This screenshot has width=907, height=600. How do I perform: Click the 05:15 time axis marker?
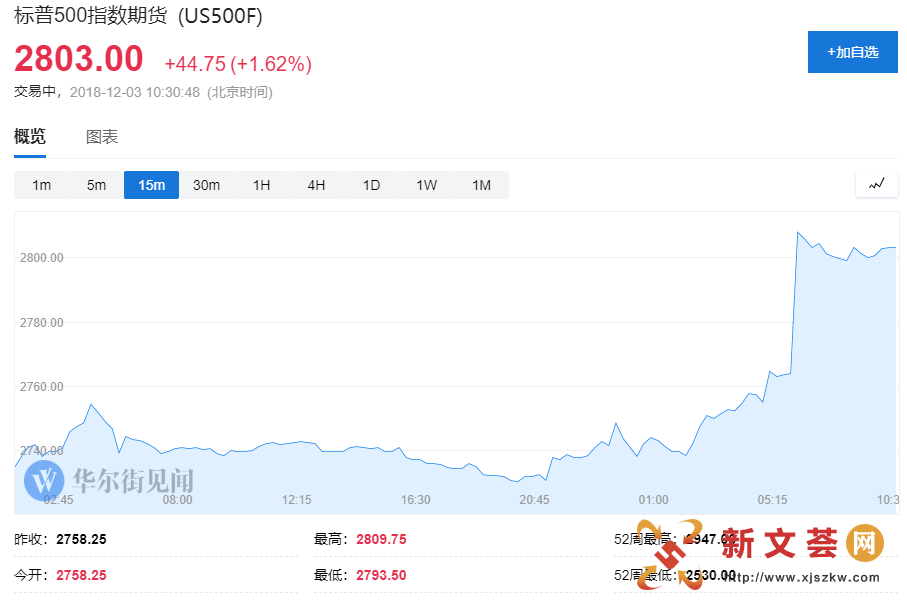coord(773,499)
